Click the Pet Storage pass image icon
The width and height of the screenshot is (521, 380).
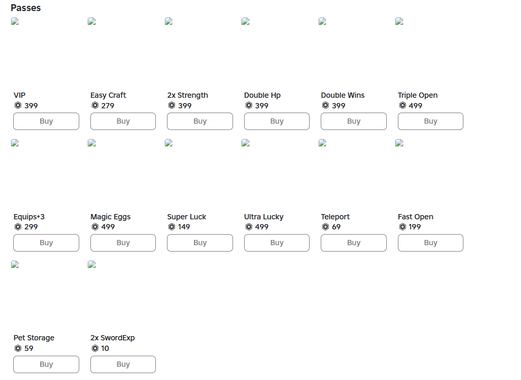15,265
